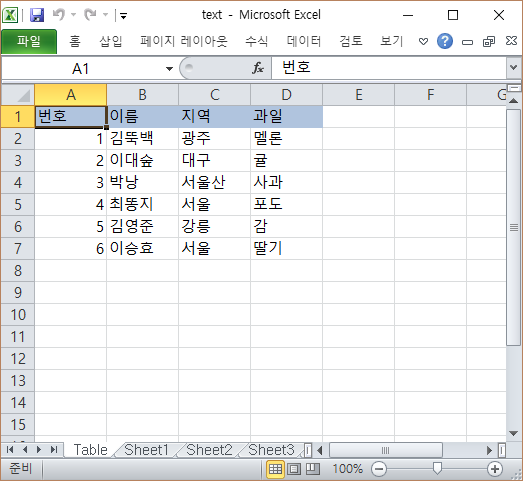This screenshot has height=481, width=523.
Task: Select column A header
Action: pyautogui.click(x=71, y=95)
